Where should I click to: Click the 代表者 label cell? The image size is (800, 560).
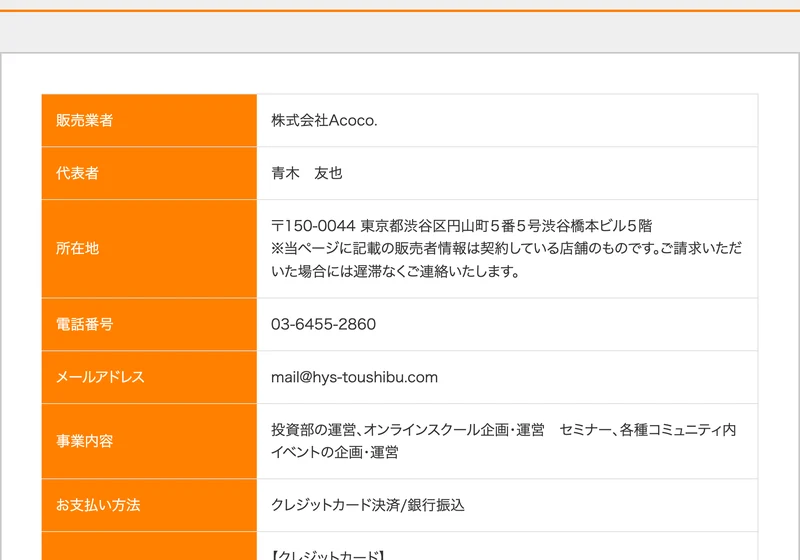(x=149, y=173)
